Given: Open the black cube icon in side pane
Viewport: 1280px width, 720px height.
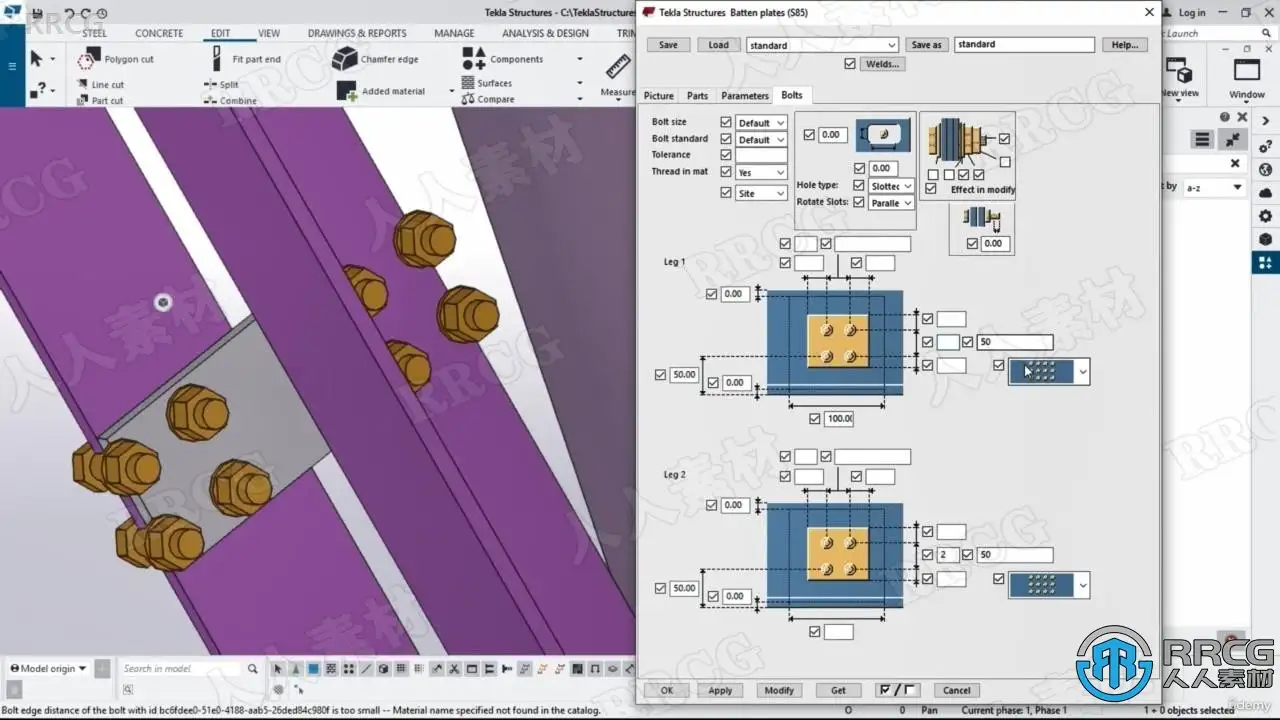Looking at the screenshot, I should (x=1265, y=239).
